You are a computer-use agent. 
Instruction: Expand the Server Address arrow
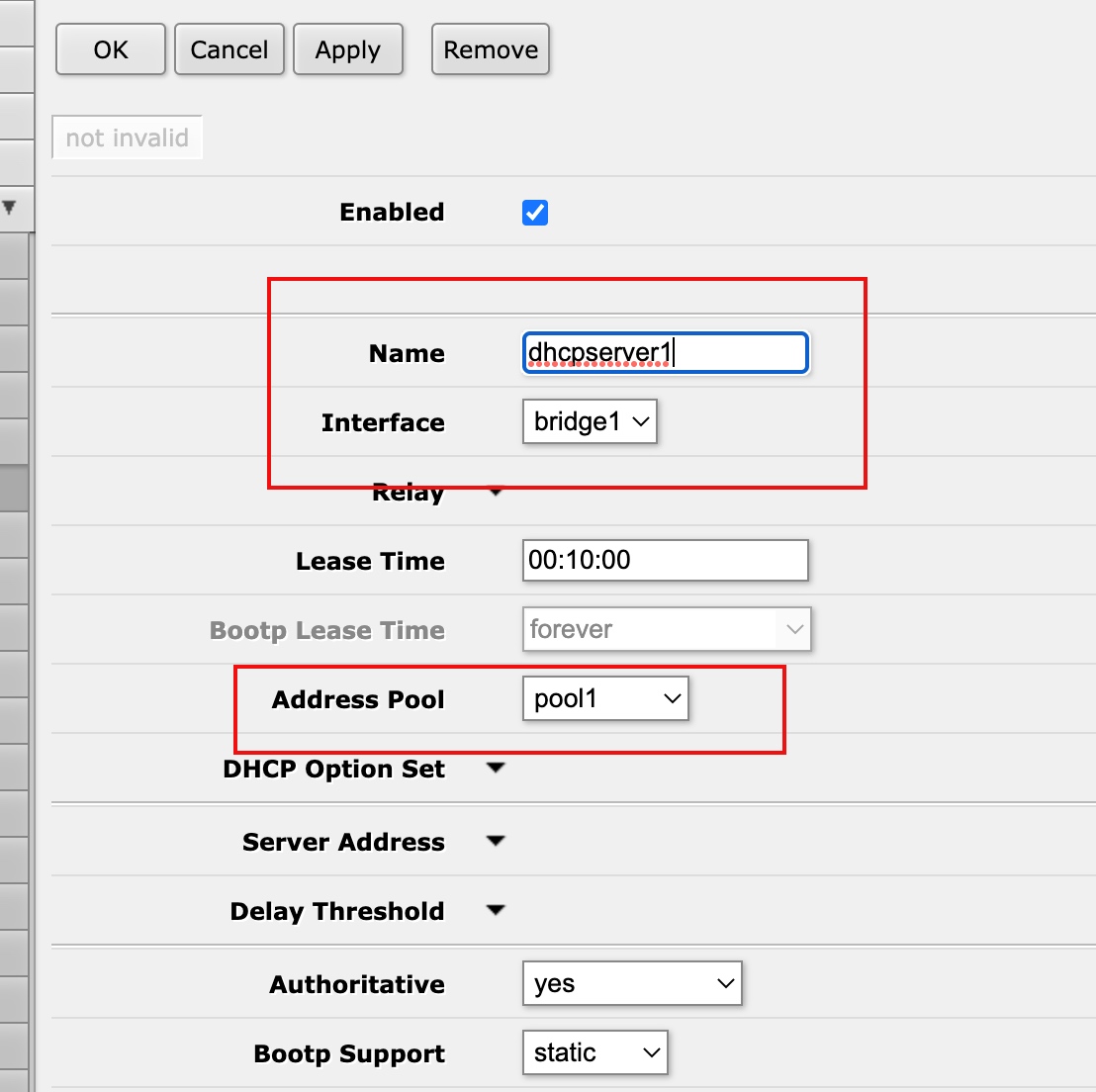497,842
